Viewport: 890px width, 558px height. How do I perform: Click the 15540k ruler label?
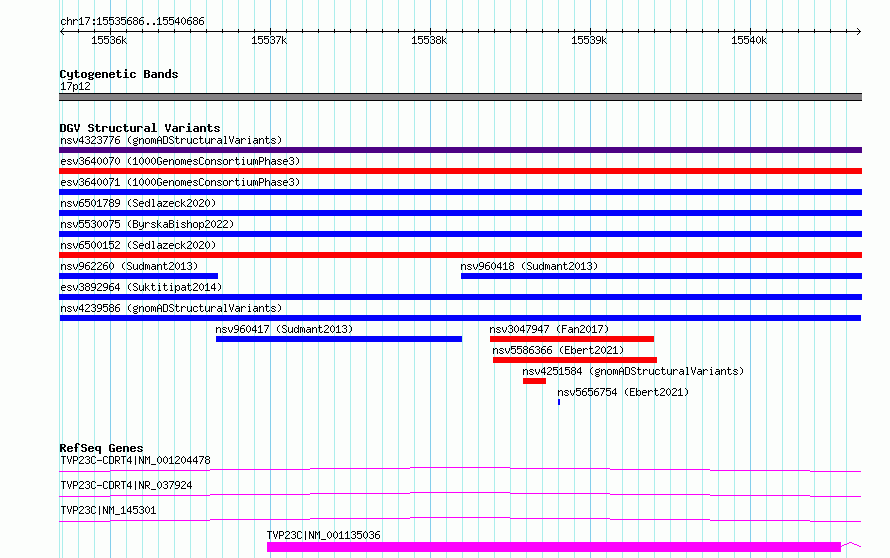[749, 40]
